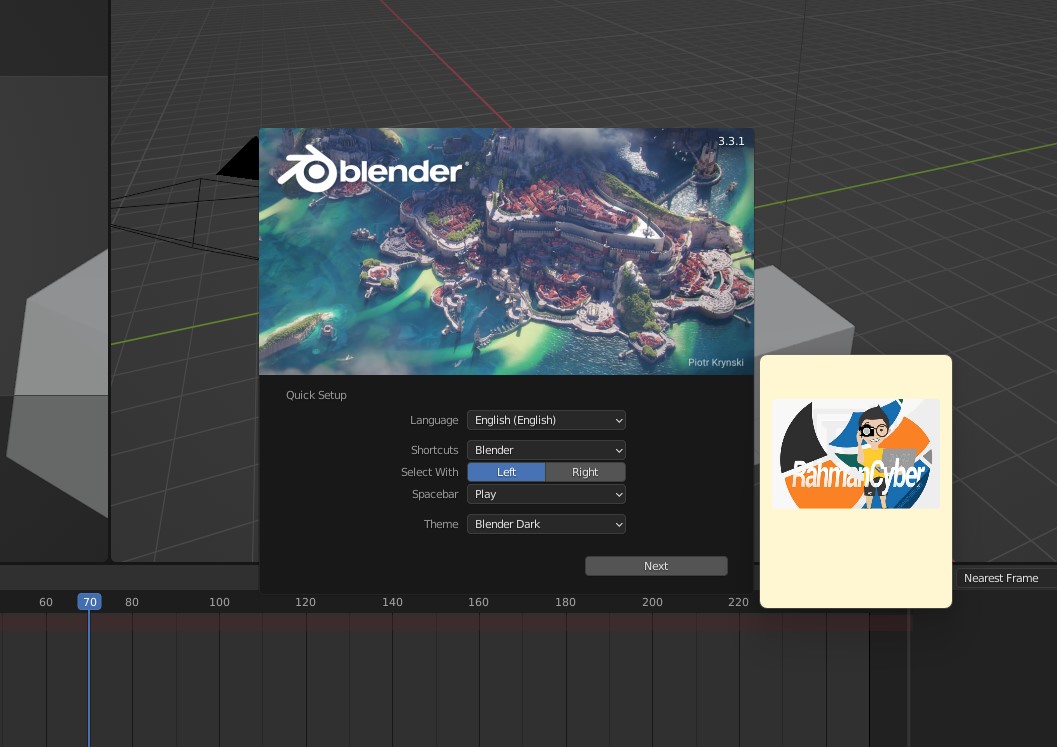Click frame 160 on the timeline ruler
This screenshot has width=1057, height=747.
tap(479, 602)
